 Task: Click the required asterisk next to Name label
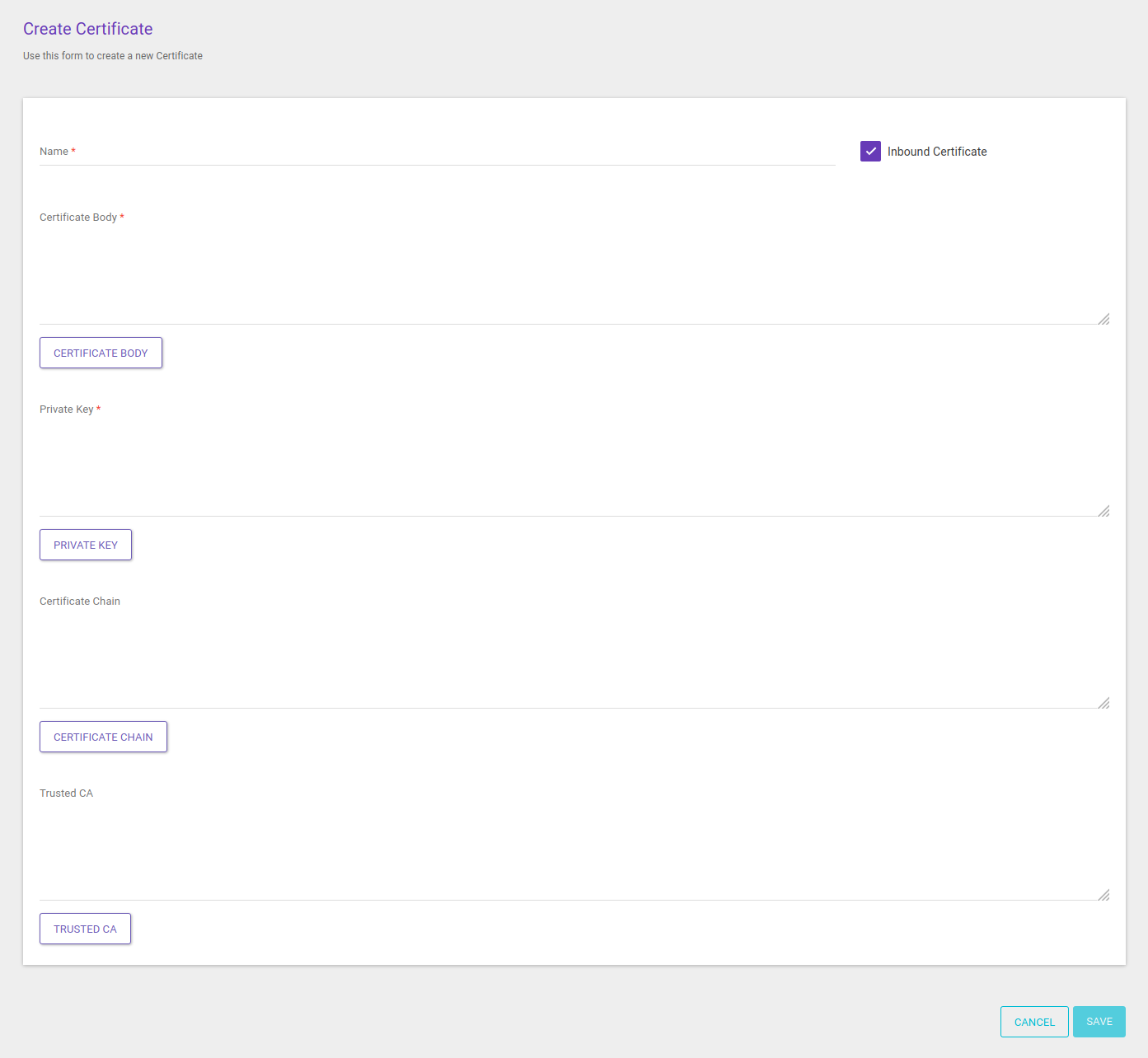[x=73, y=150]
